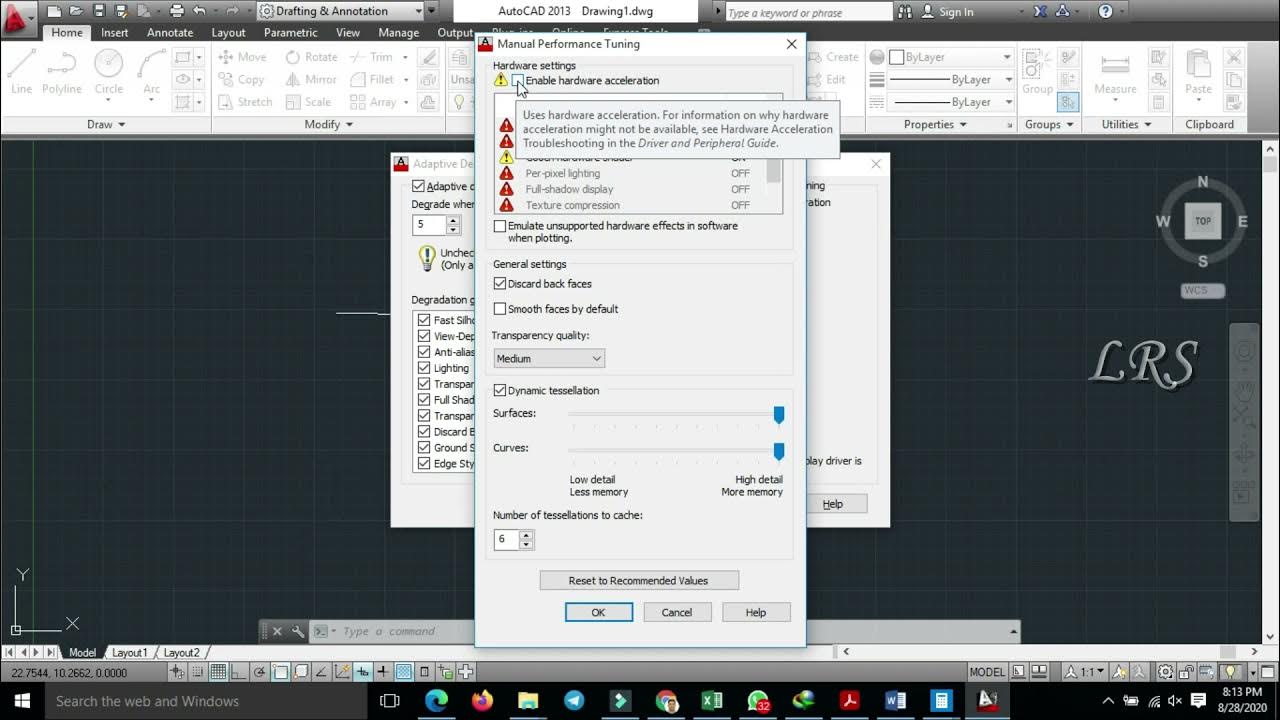1280x720 pixels.
Task: Uncheck Discard back faces
Action: pyautogui.click(x=500, y=284)
